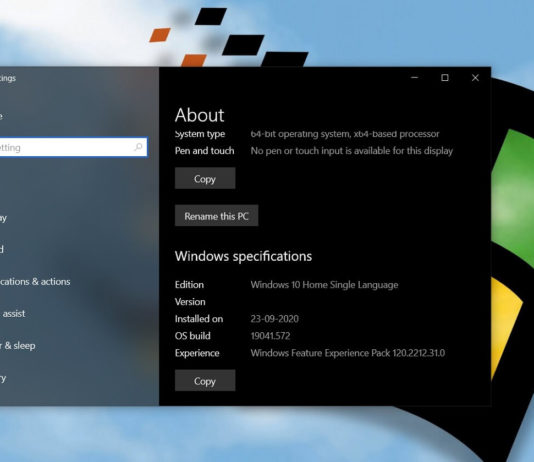
Task: Close the Settings window
Action: (475, 78)
